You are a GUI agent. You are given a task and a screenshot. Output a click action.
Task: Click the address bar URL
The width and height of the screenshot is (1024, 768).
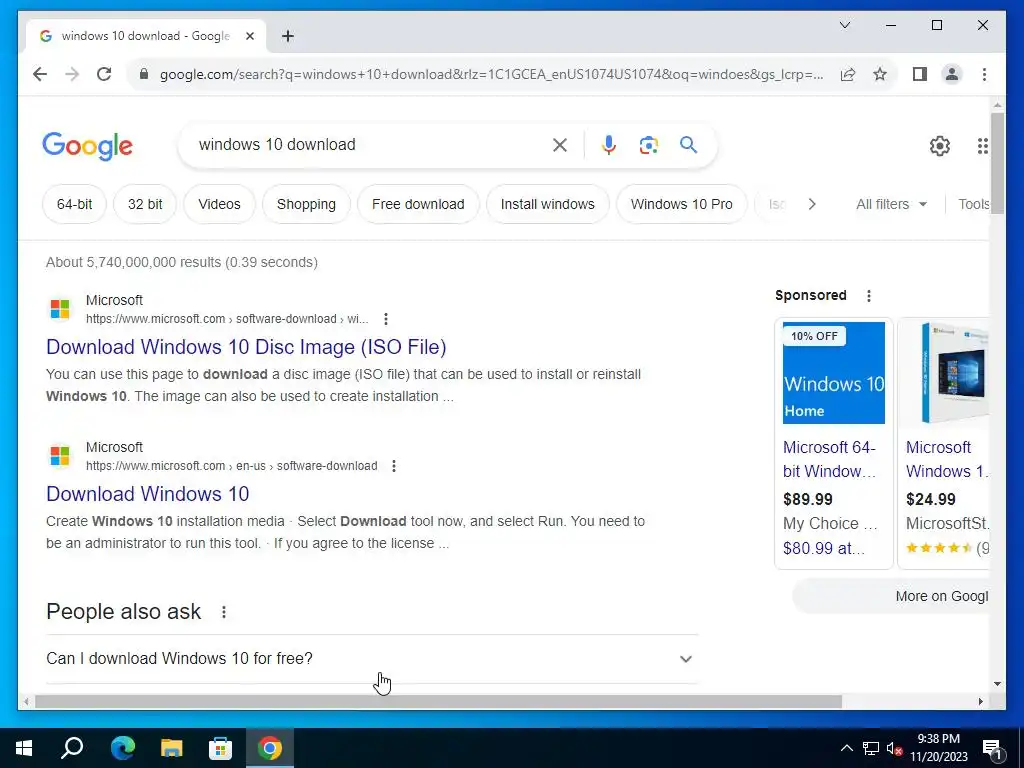tap(491, 74)
